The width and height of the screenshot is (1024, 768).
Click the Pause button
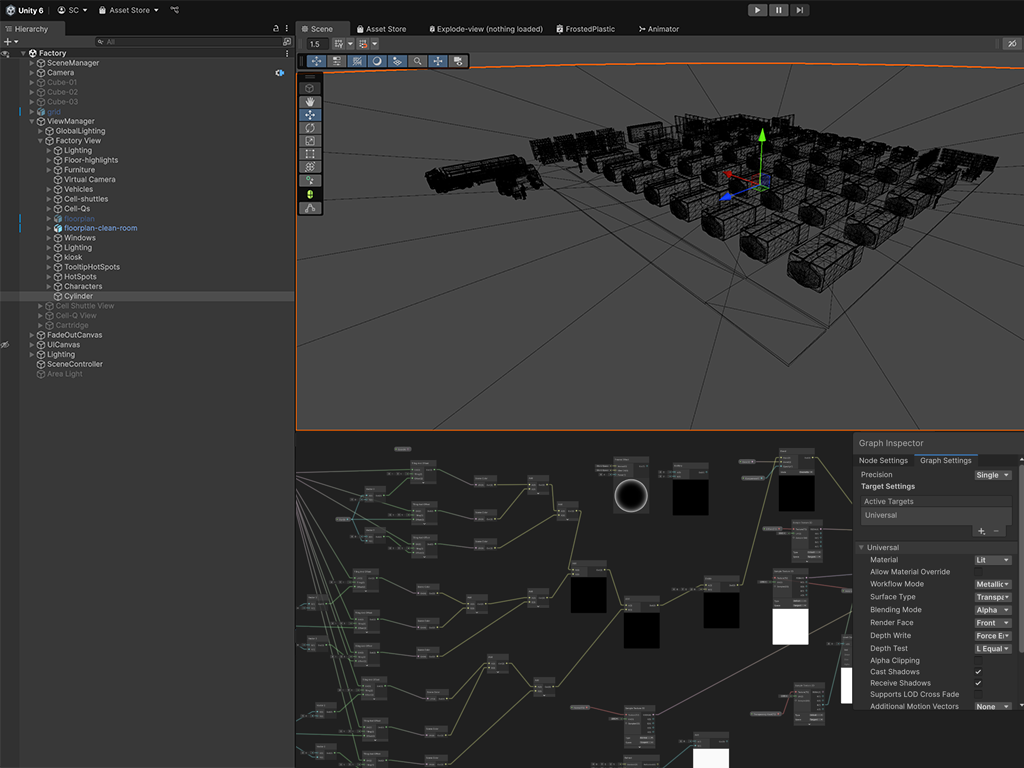(778, 10)
